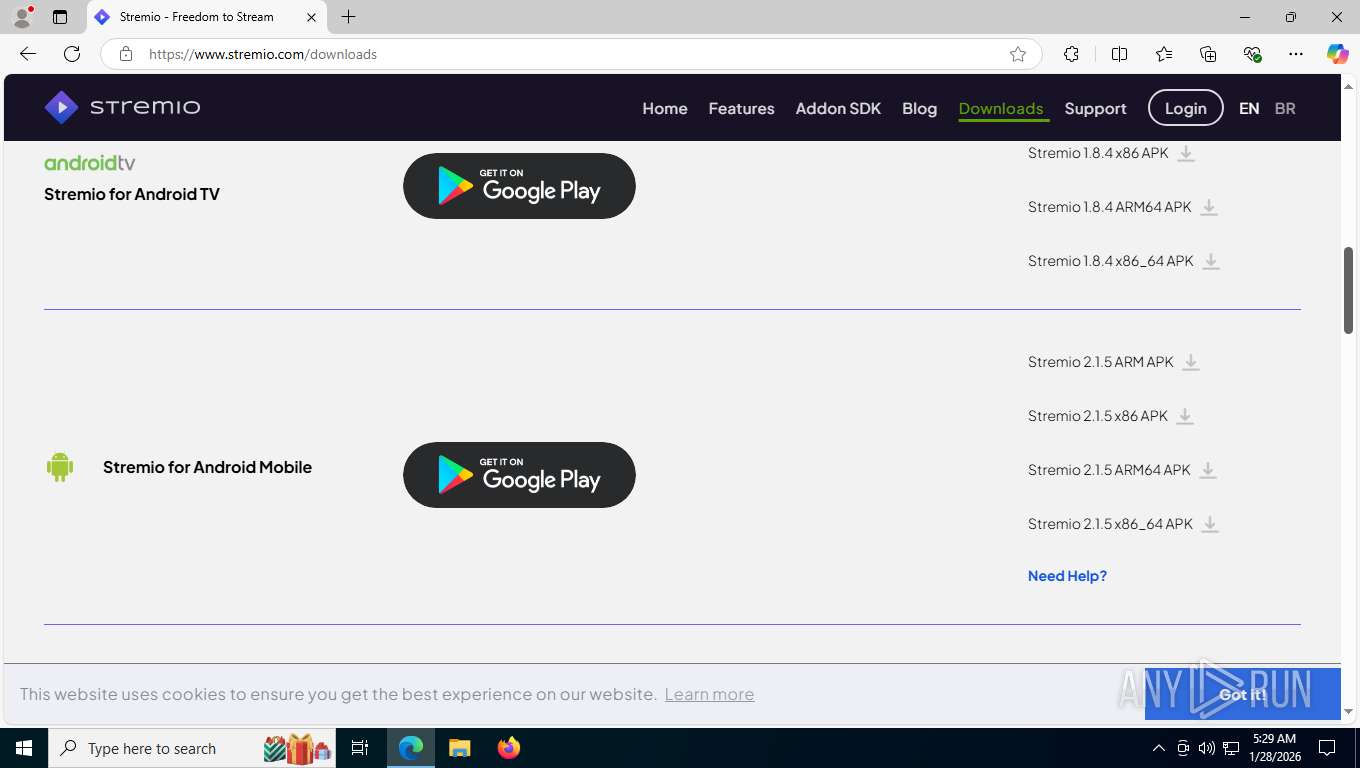Open Edge Settings and more menu
The height and width of the screenshot is (768, 1360).
[1296, 54]
